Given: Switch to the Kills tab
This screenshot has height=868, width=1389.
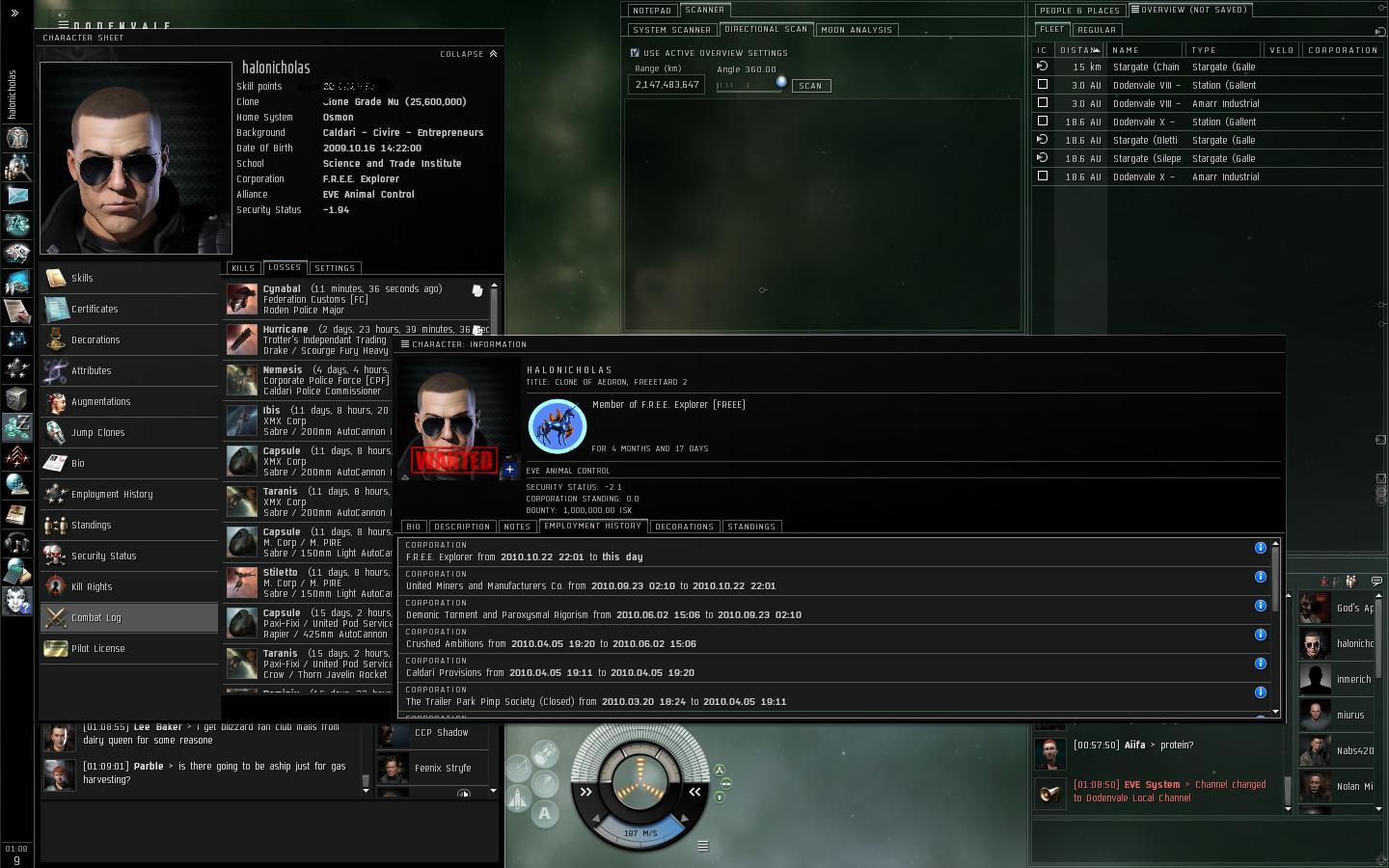Looking at the screenshot, I should click(x=243, y=268).
